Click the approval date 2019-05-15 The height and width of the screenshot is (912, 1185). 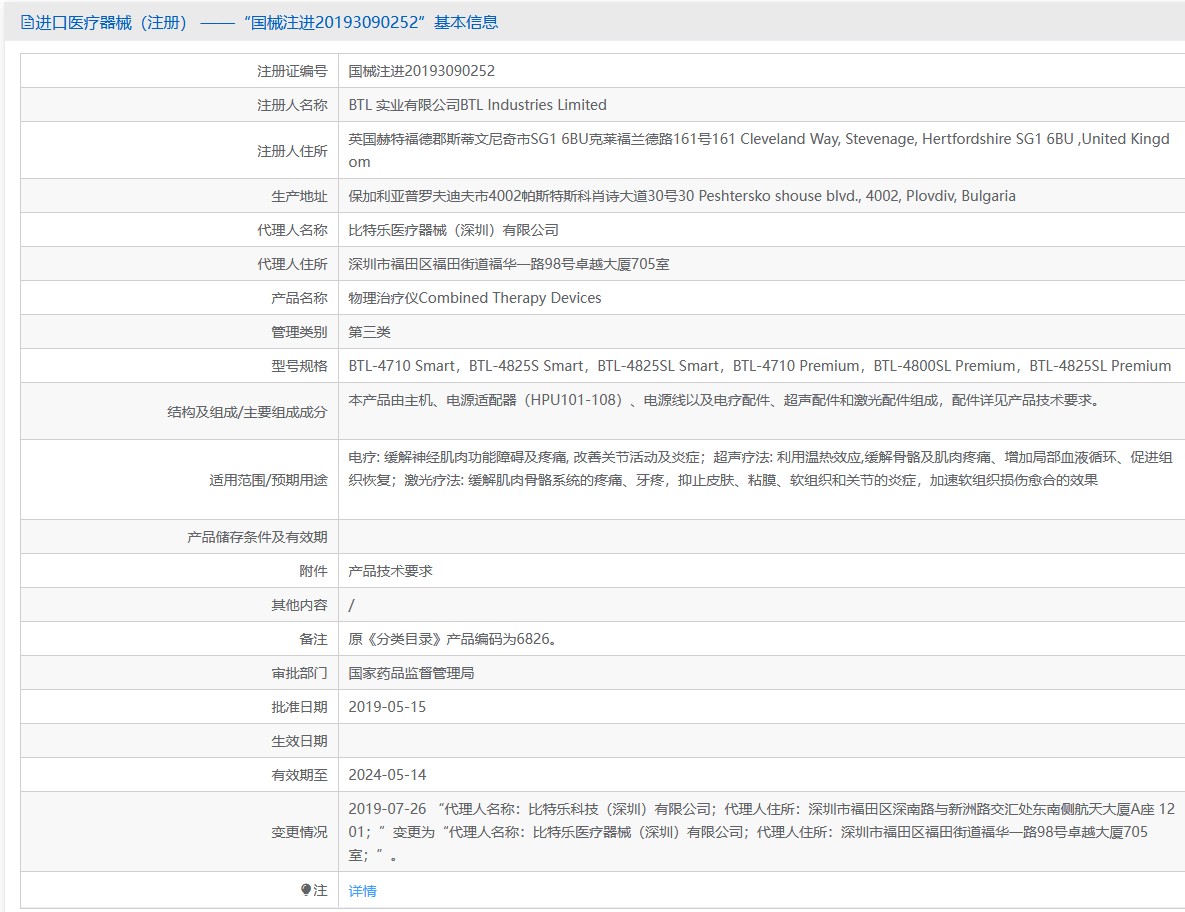[x=387, y=706]
